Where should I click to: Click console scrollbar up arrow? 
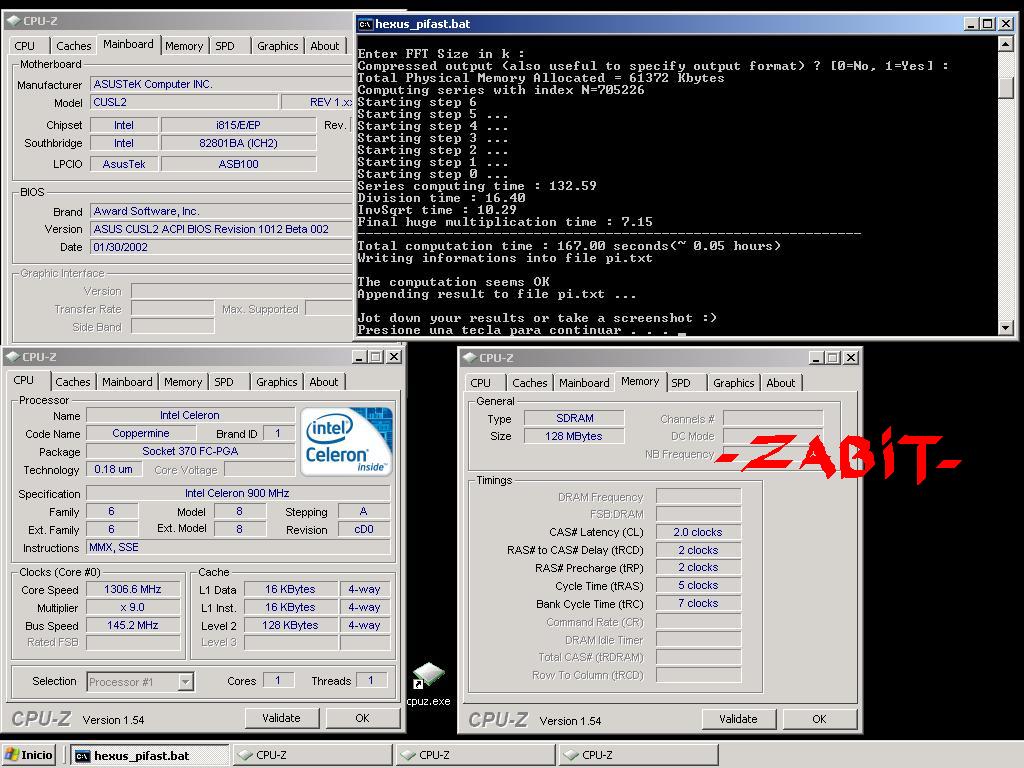pyautogui.click(x=1006, y=44)
